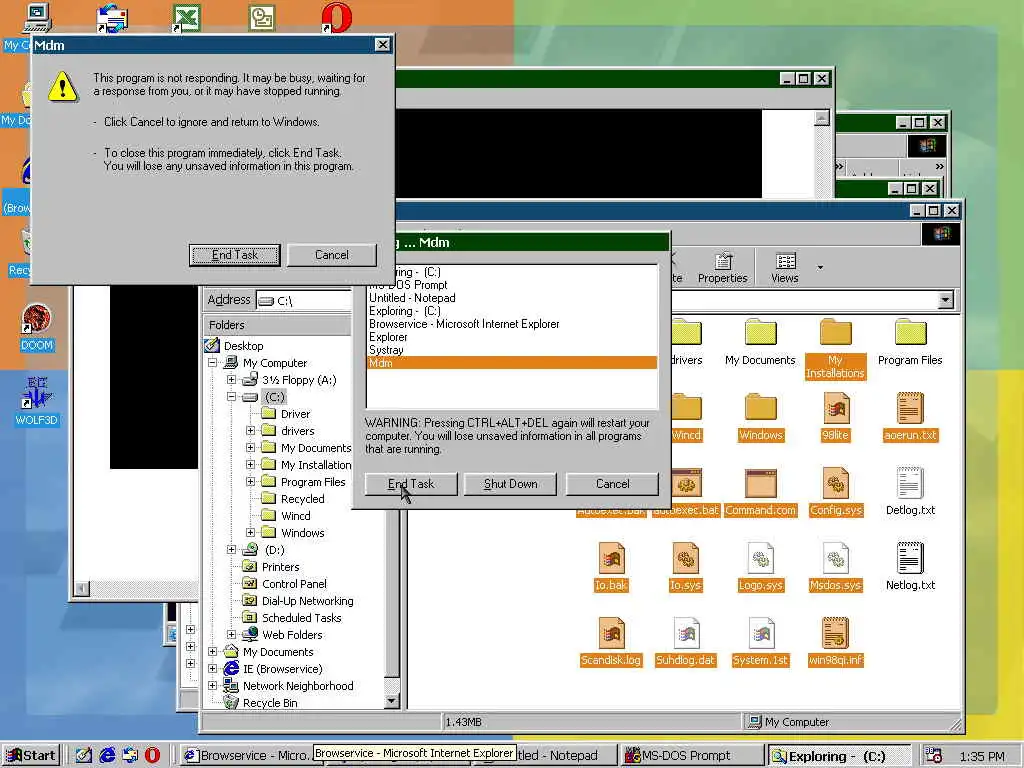Viewport: 1024px width, 768px height.
Task: Select the highlighted Mdm task entry
Action: (x=512, y=363)
